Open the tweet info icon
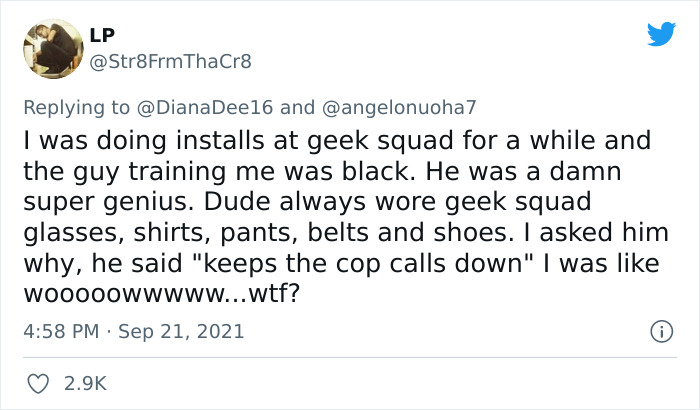 click(660, 331)
